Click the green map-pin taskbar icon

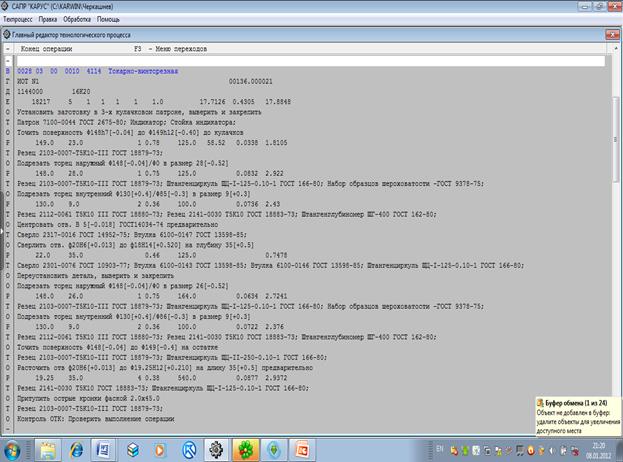[274, 450]
